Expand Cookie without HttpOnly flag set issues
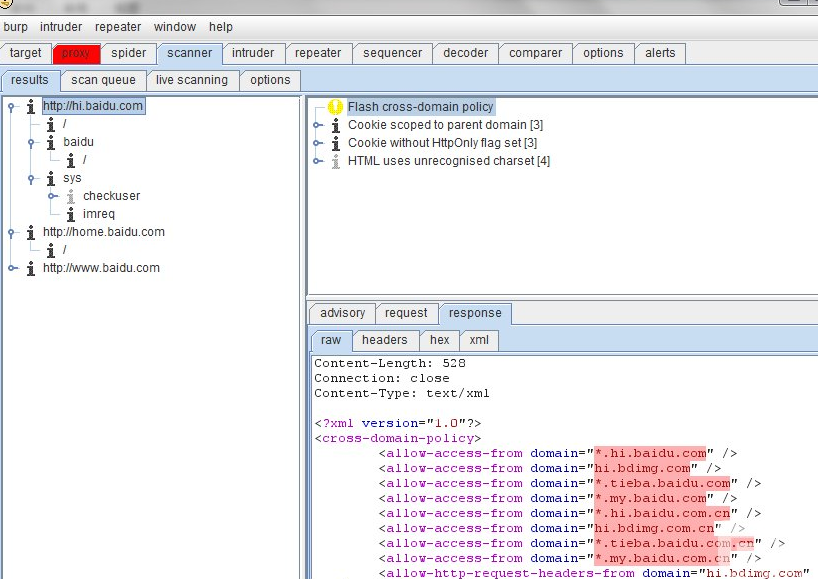818x579 pixels. point(317,143)
